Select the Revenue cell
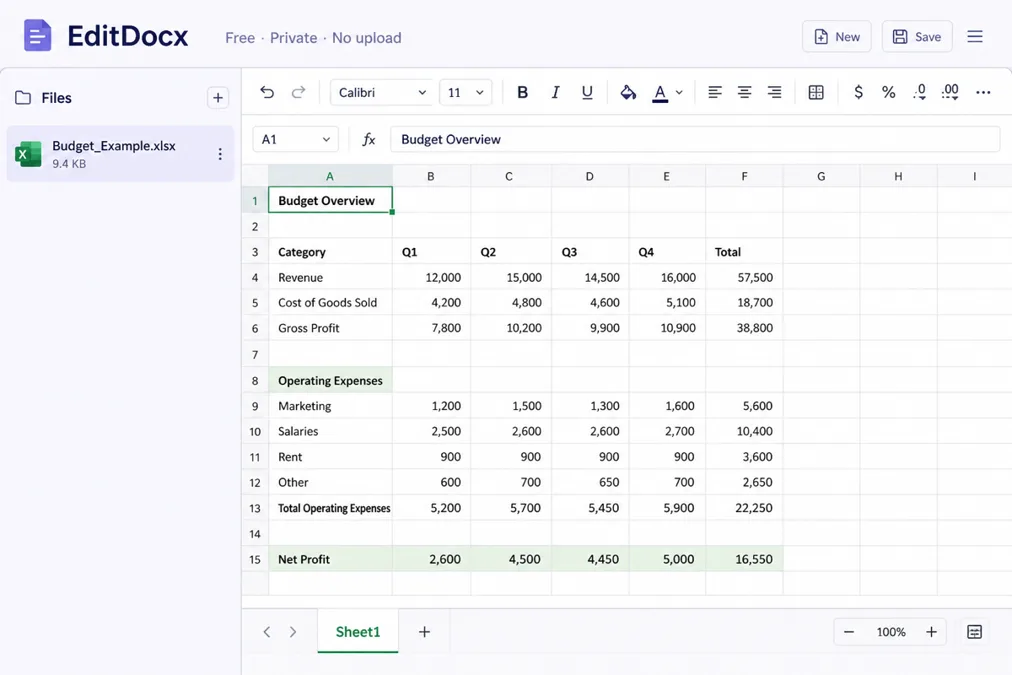This screenshot has width=1012, height=675. point(330,277)
